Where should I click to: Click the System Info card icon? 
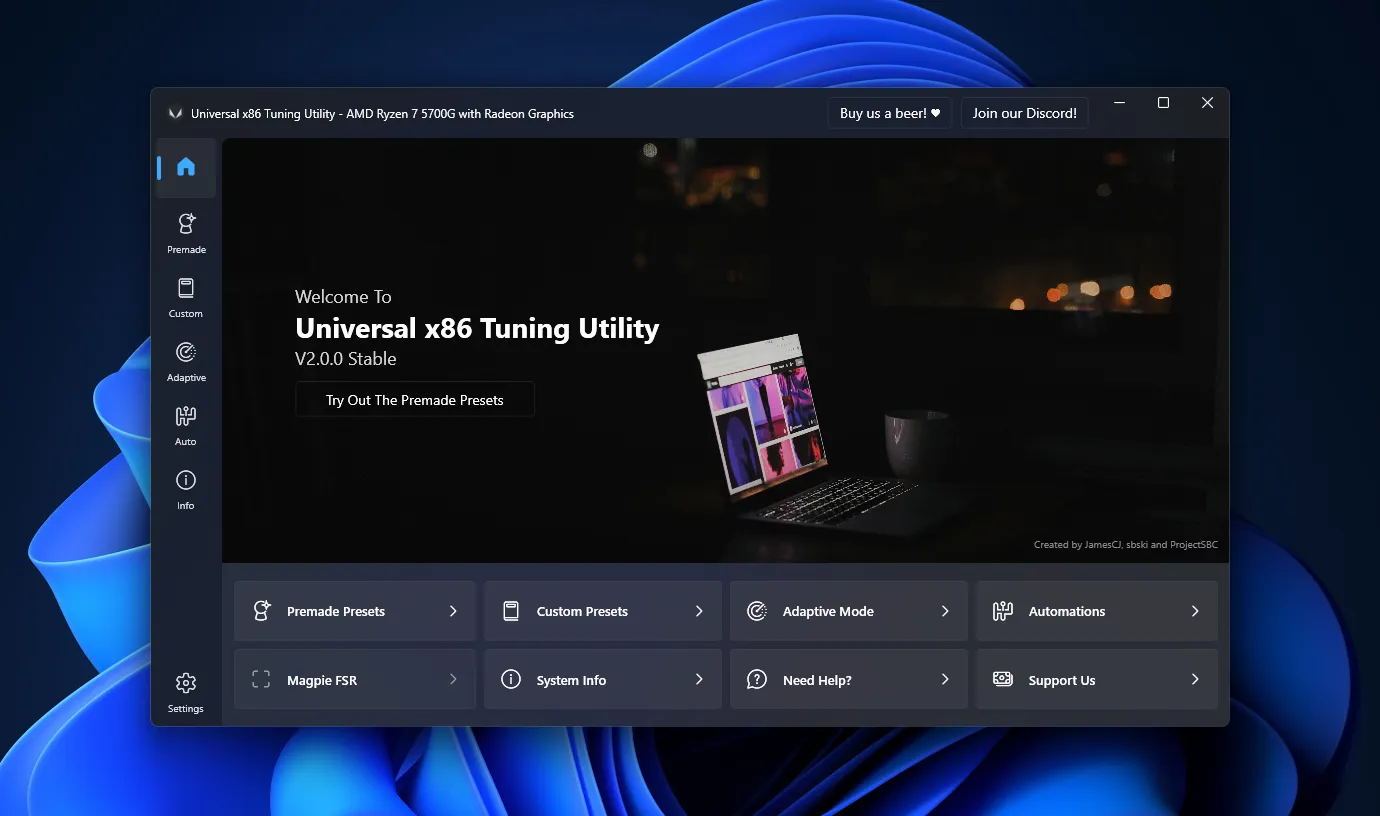pos(511,680)
